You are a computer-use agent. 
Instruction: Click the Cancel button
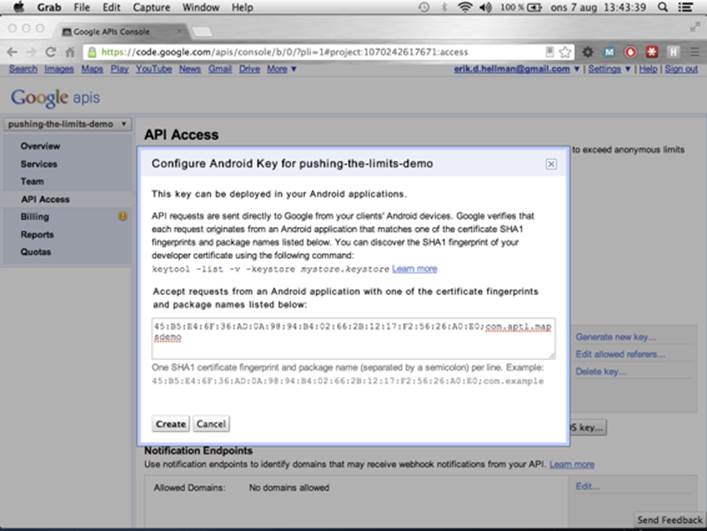click(x=211, y=424)
